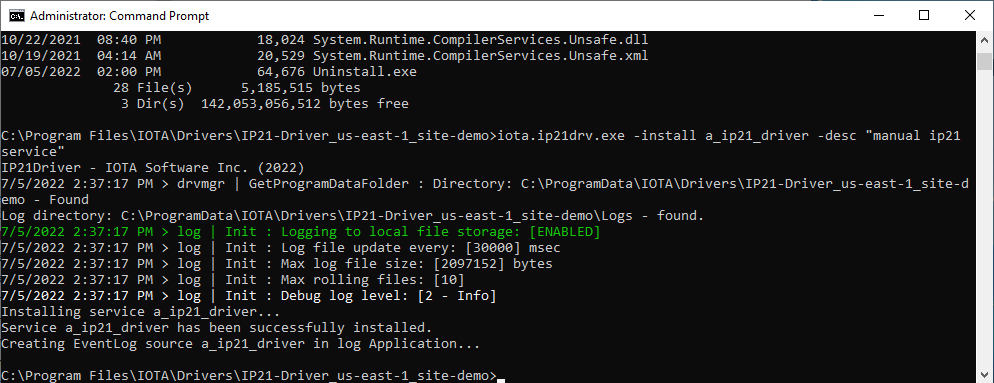
Task: Click the System.Runtime.CompilerServices.Unsafe.xml file name
Action: click(481, 56)
